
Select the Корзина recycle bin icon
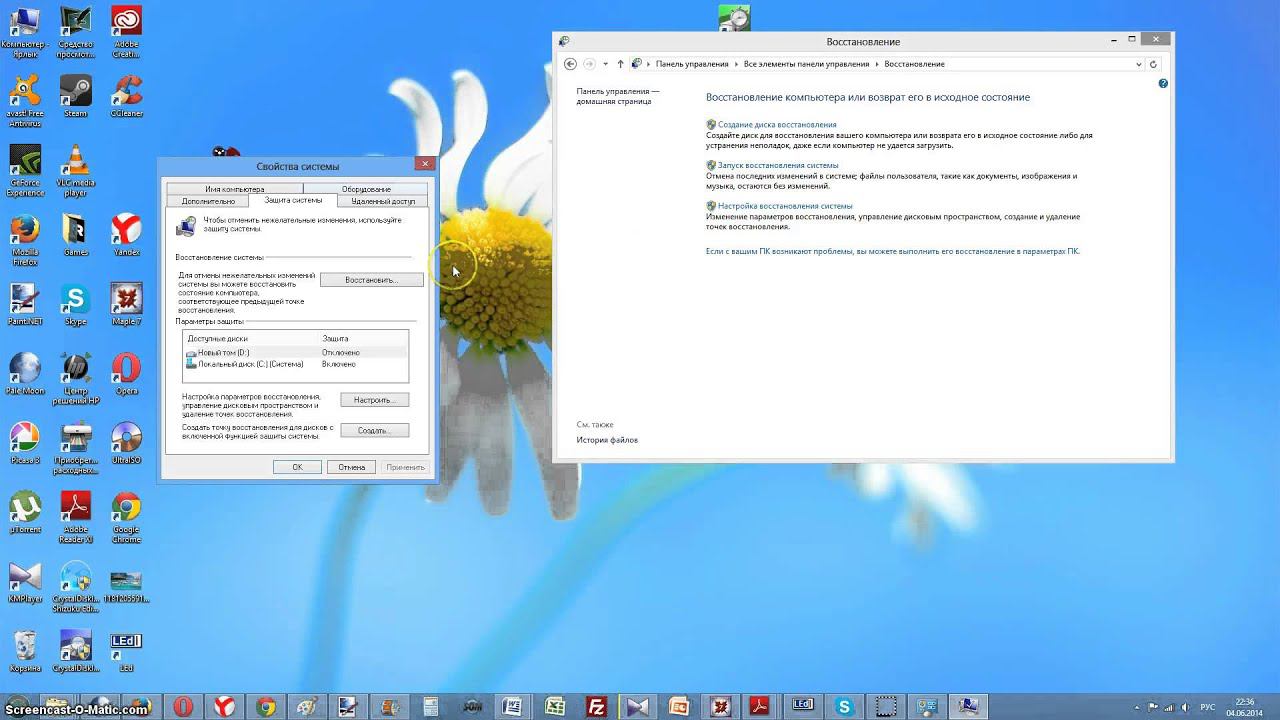[25, 651]
